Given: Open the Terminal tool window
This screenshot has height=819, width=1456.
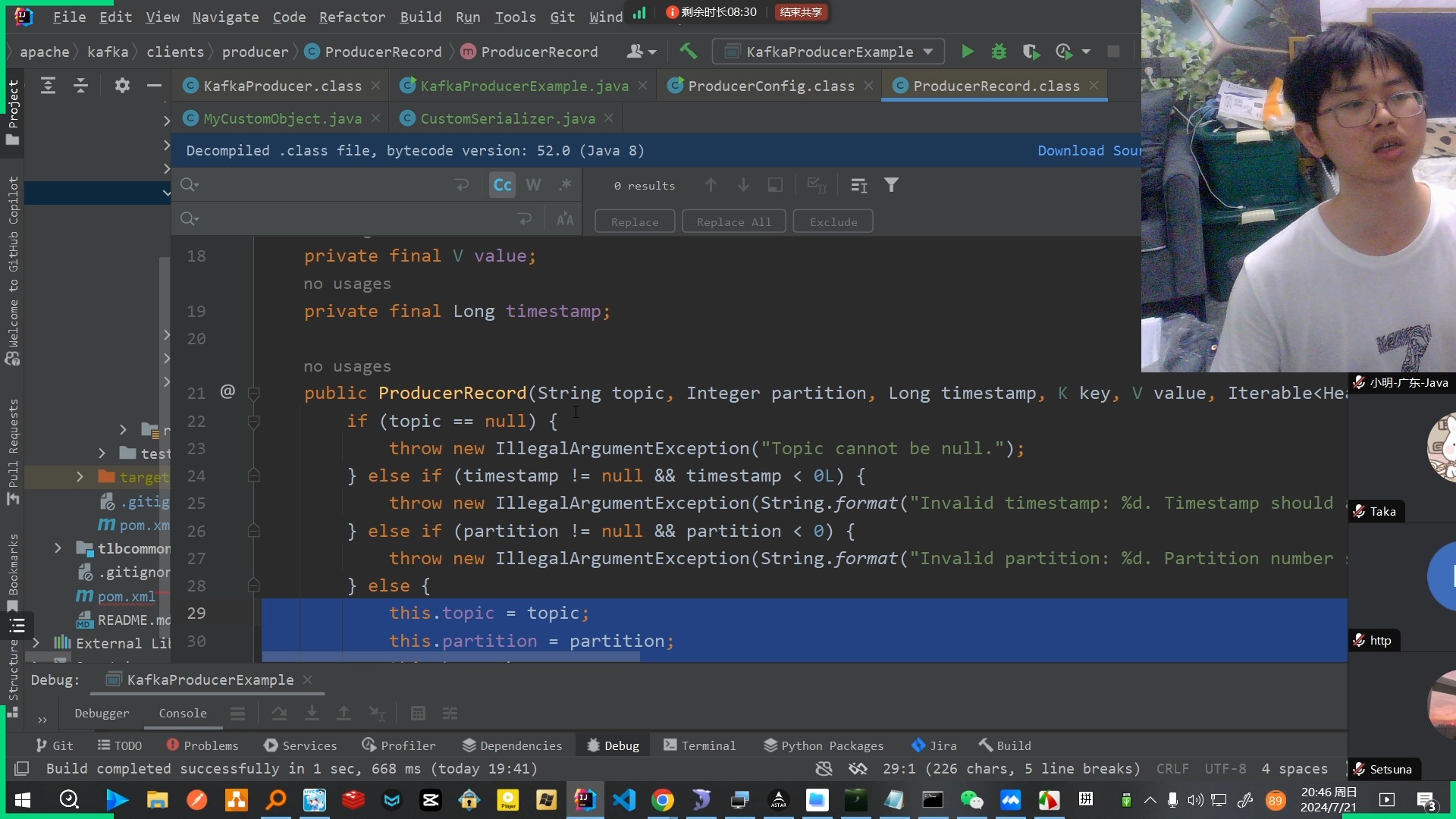Looking at the screenshot, I should (x=699, y=746).
